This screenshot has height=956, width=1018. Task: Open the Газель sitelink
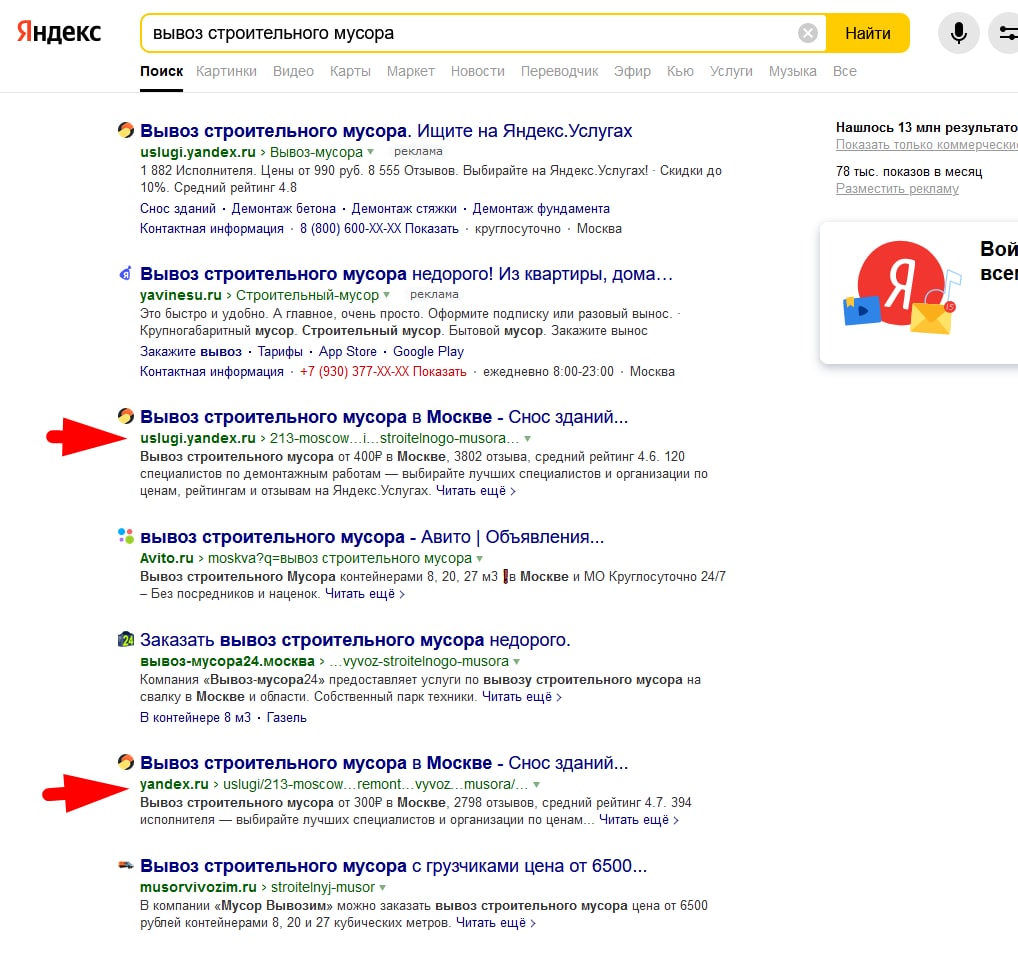pos(286,717)
